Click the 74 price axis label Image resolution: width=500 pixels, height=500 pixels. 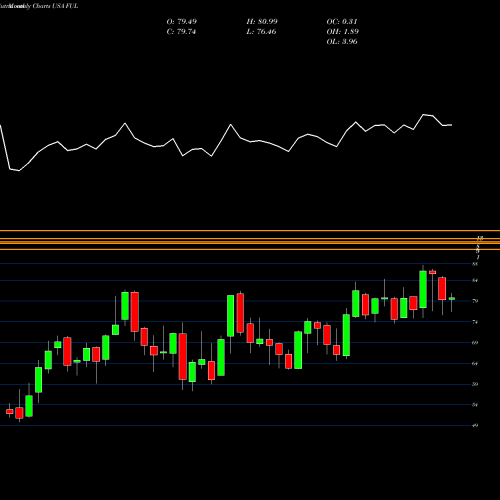(x=475, y=322)
